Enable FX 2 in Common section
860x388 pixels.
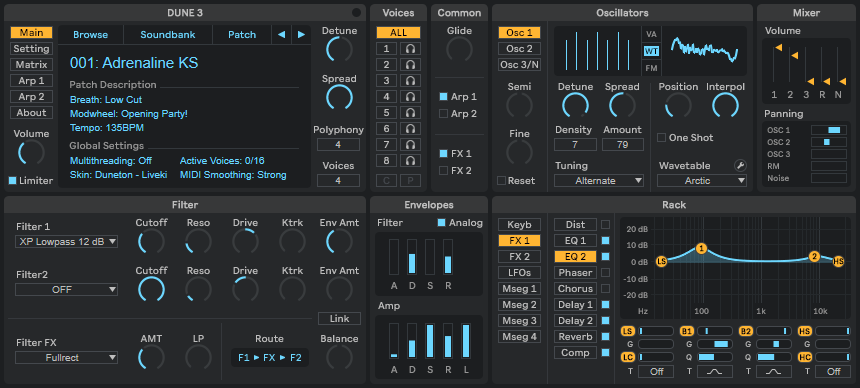[443, 171]
